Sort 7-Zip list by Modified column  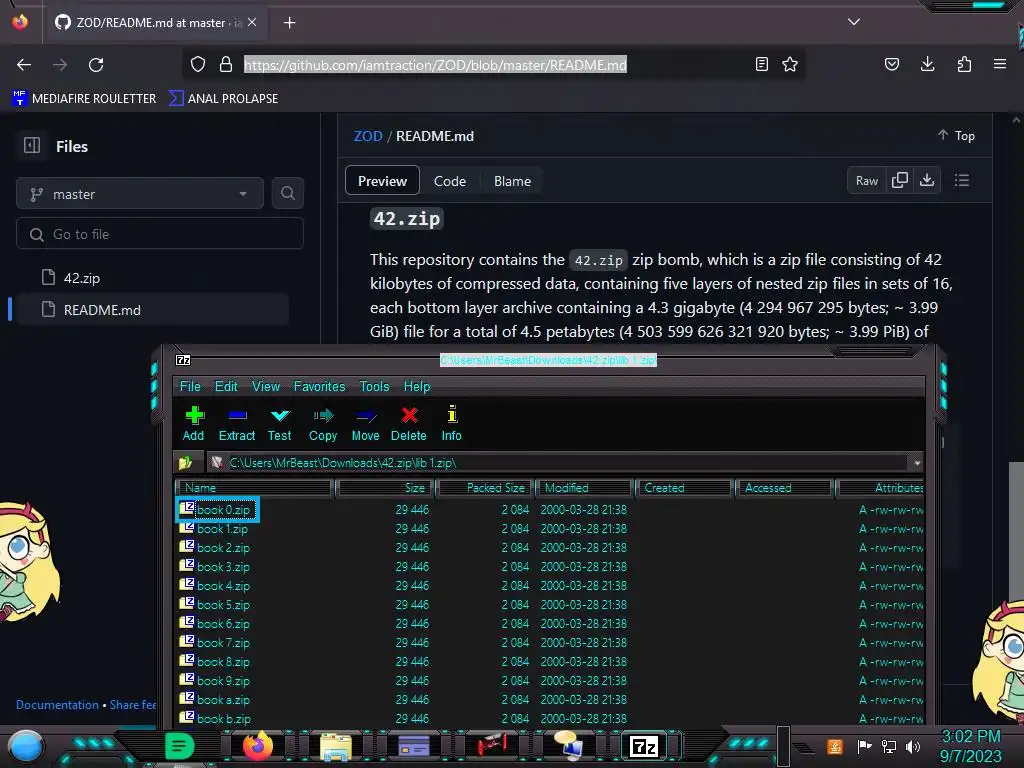pos(585,488)
